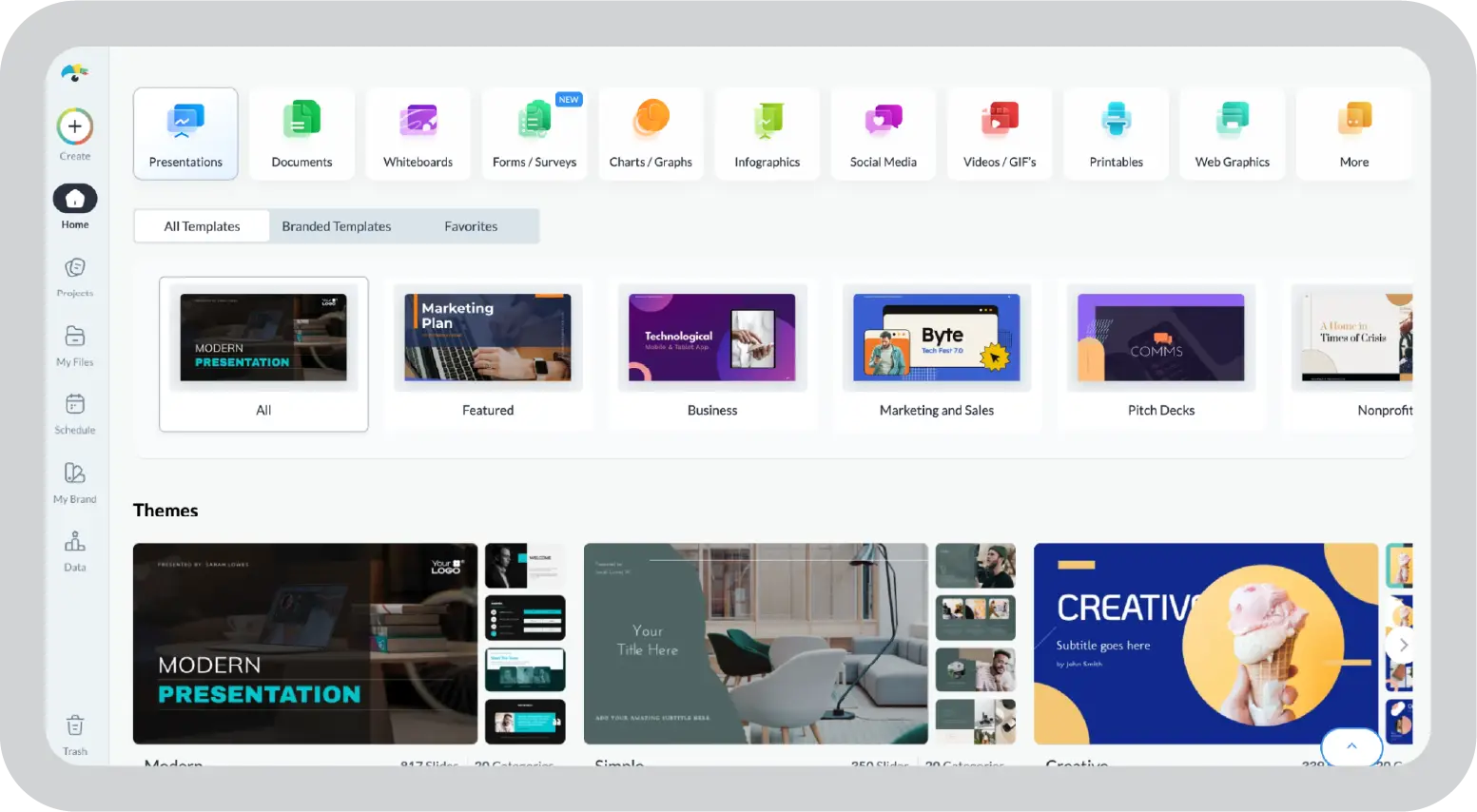Switch to the Favorites tab
Image resolution: width=1477 pixels, height=812 pixels.
click(x=471, y=226)
